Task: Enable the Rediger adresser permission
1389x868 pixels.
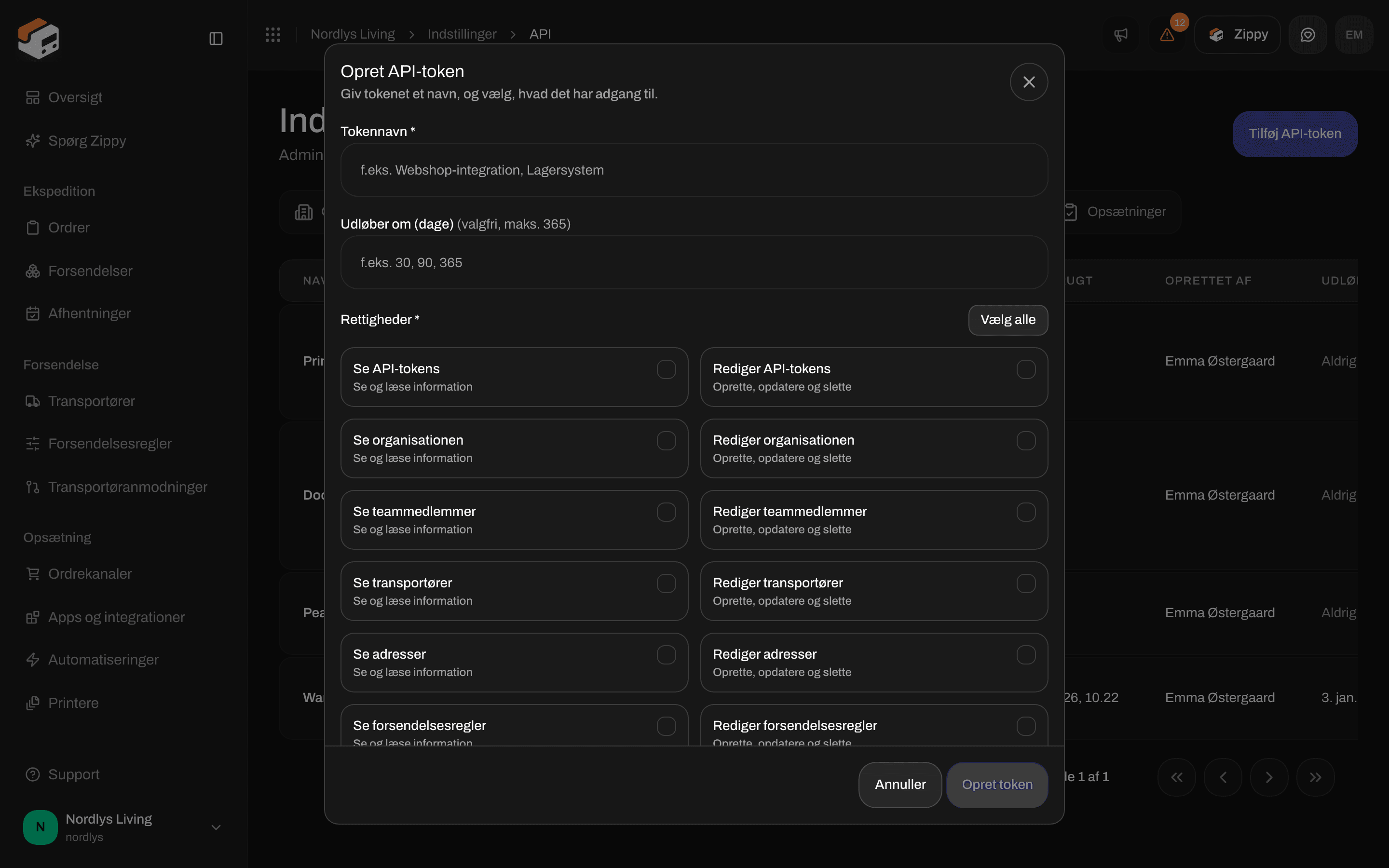Action: (1026, 655)
